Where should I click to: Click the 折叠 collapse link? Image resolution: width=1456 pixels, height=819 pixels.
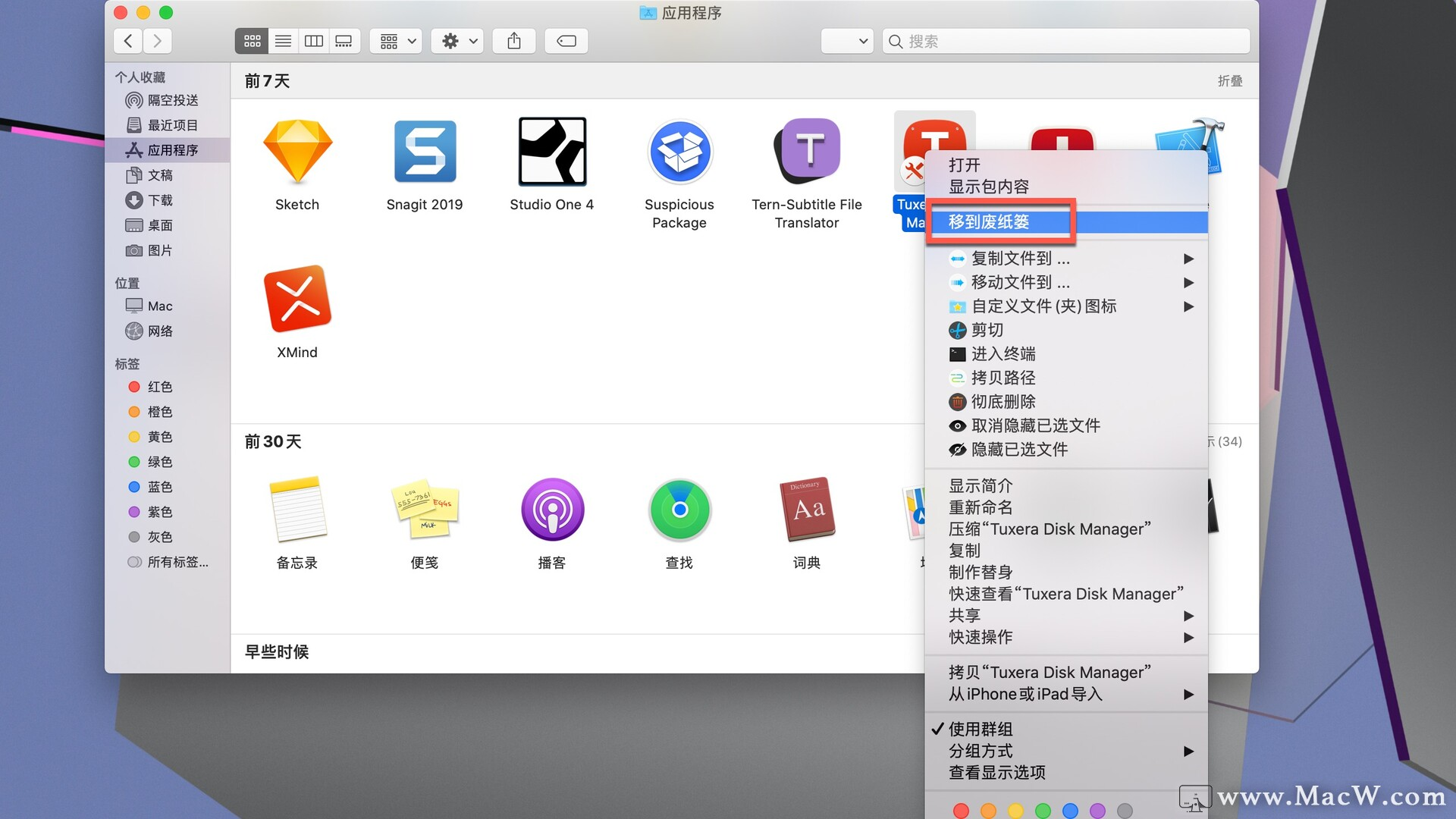coord(1229,81)
